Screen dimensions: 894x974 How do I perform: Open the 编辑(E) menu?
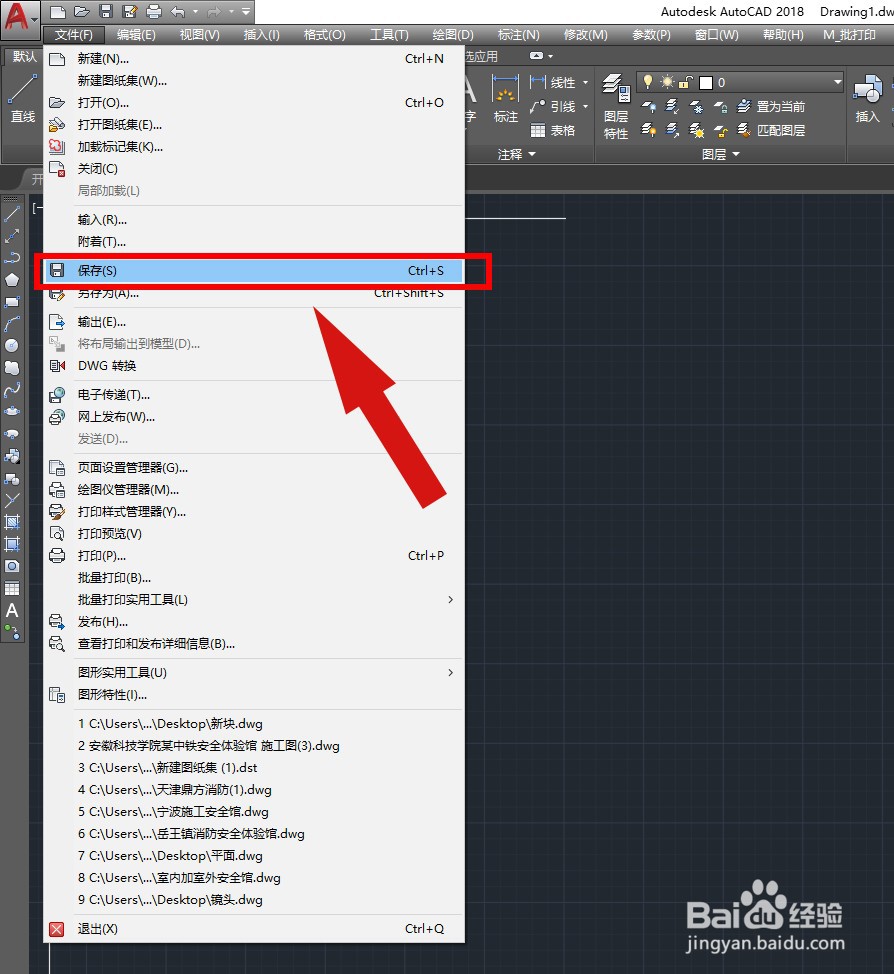pos(136,35)
